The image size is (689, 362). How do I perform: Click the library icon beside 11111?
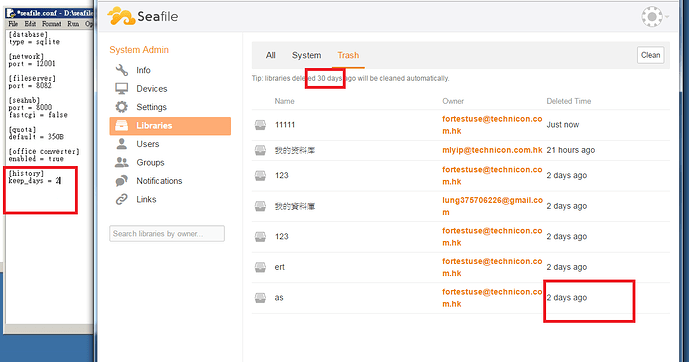pyautogui.click(x=260, y=125)
